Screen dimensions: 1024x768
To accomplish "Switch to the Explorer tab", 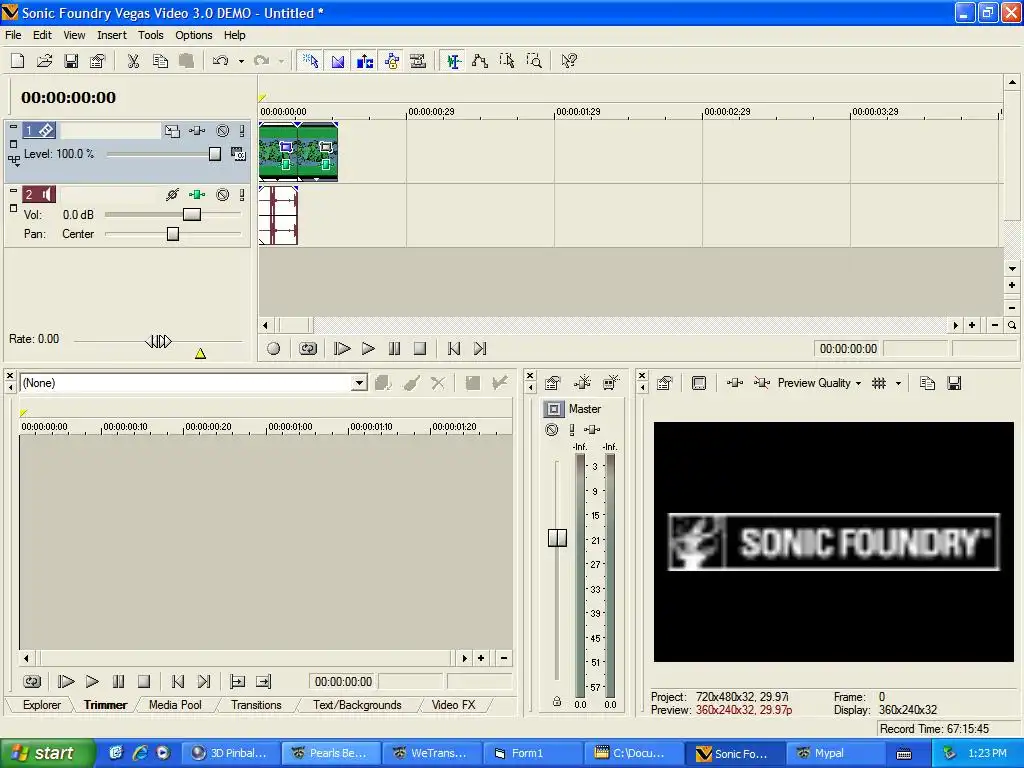I will 41,705.
